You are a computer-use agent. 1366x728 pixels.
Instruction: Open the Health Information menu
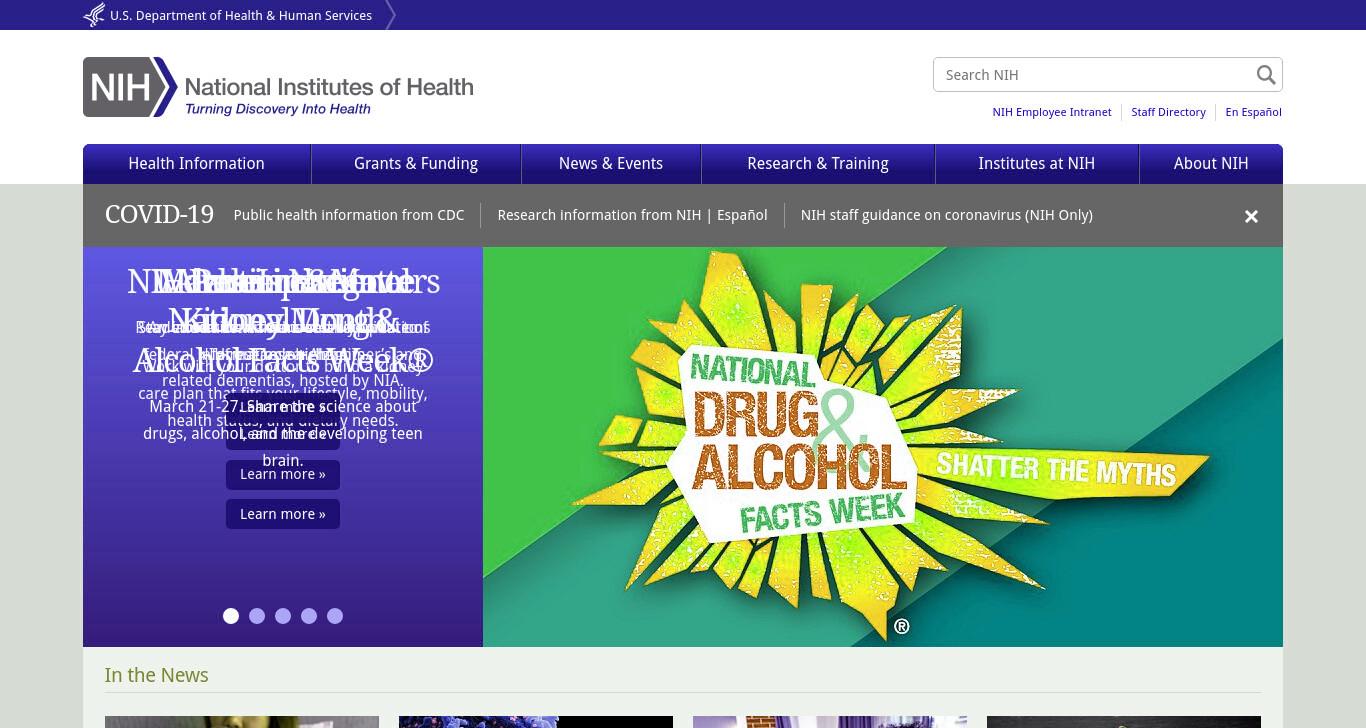(197, 164)
